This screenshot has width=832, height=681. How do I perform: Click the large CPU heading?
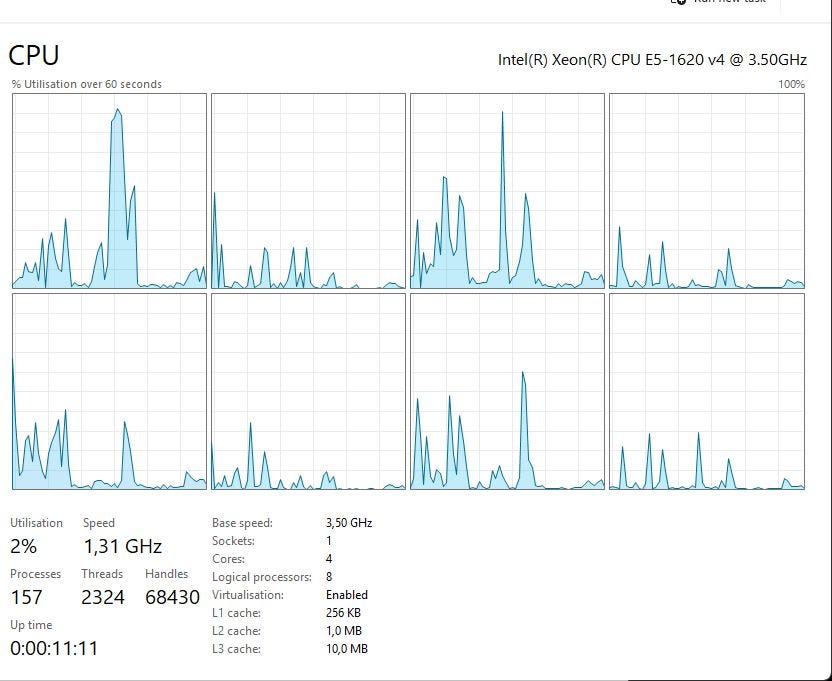pos(34,55)
